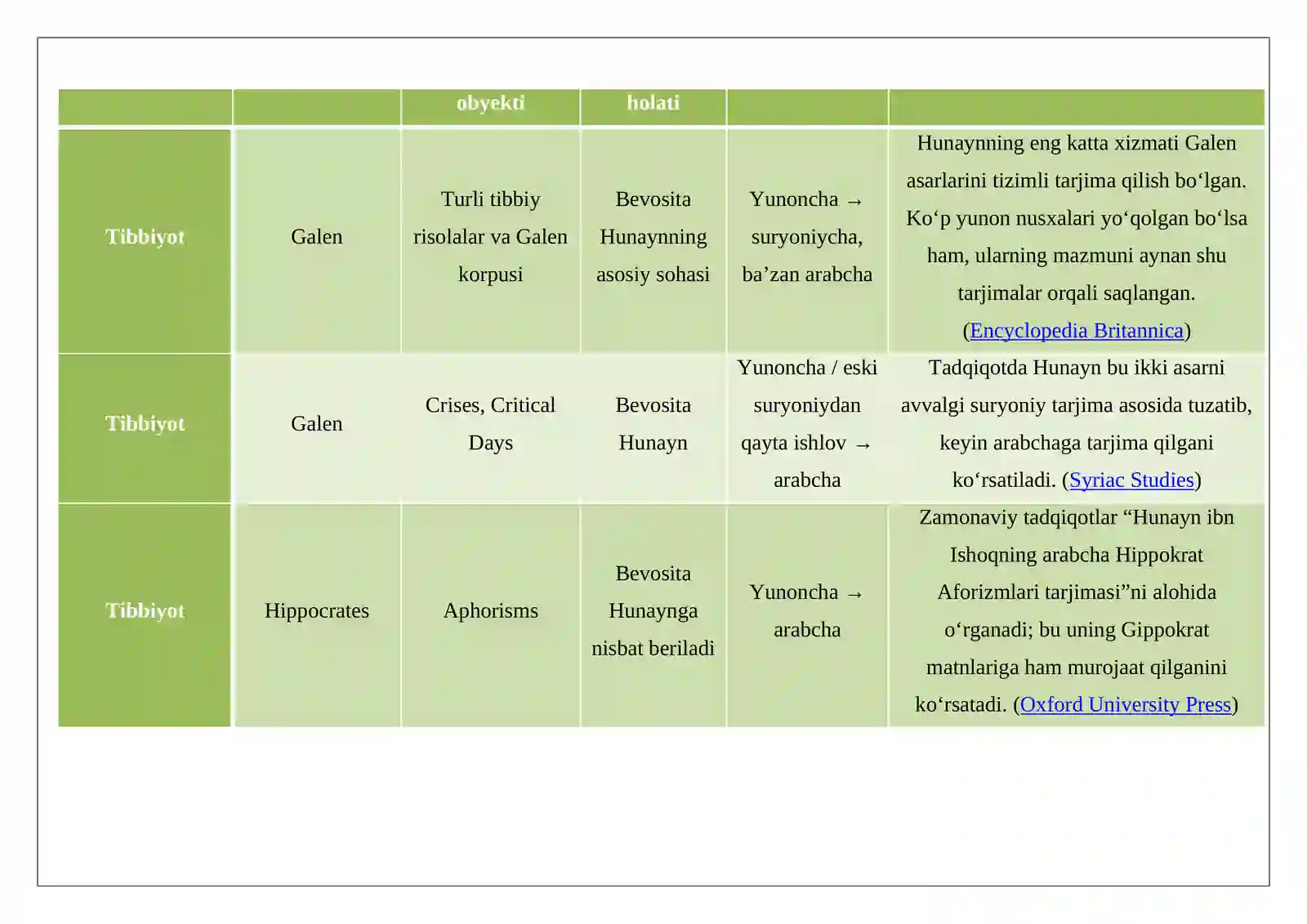Select the Hippocrates cell
1307x924 pixels.
pos(317,615)
